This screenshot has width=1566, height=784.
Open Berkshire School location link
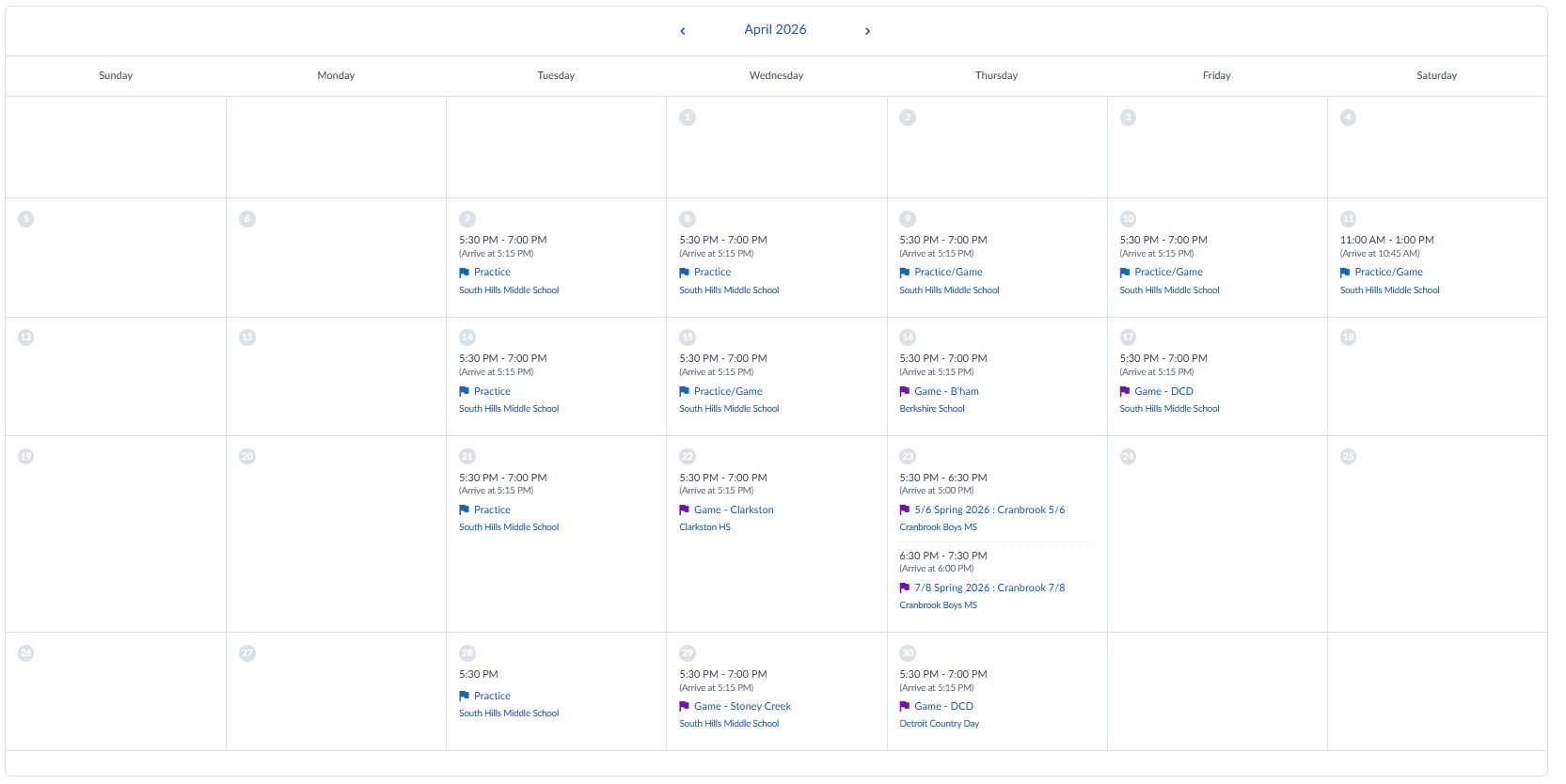(x=932, y=409)
